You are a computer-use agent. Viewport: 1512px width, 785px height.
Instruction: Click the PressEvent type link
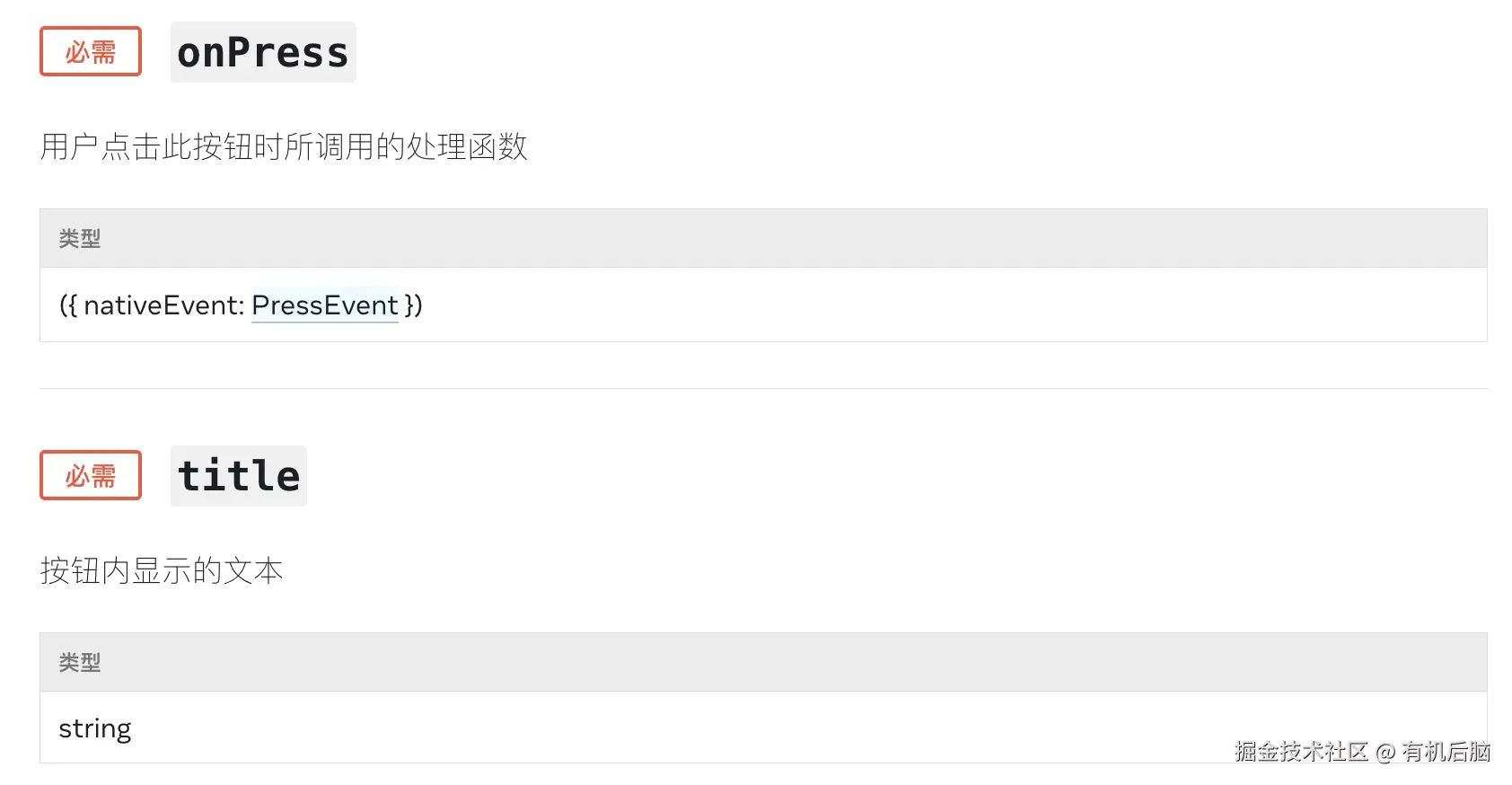pos(324,305)
